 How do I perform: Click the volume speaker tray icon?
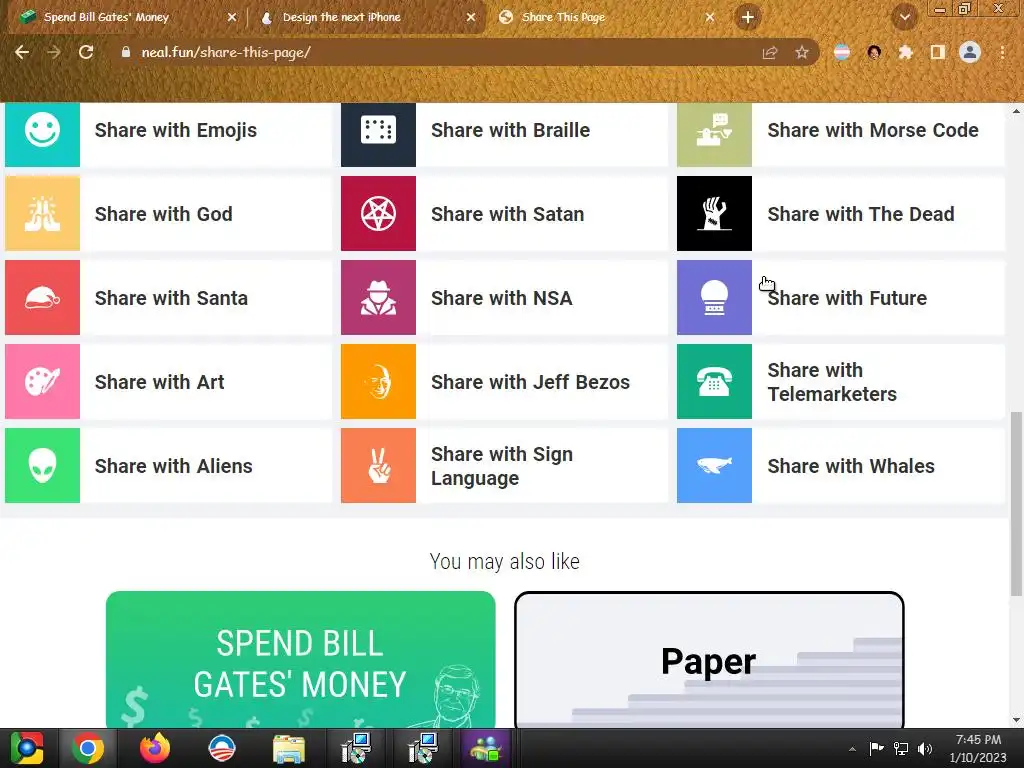(925, 749)
